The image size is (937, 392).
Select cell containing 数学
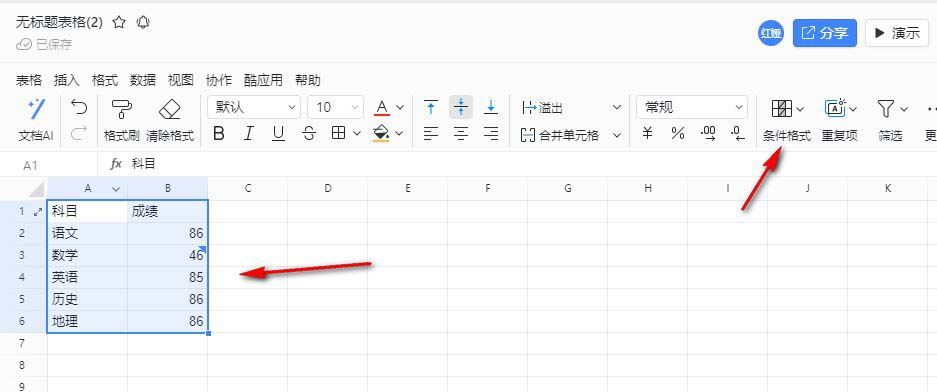tap(87, 255)
